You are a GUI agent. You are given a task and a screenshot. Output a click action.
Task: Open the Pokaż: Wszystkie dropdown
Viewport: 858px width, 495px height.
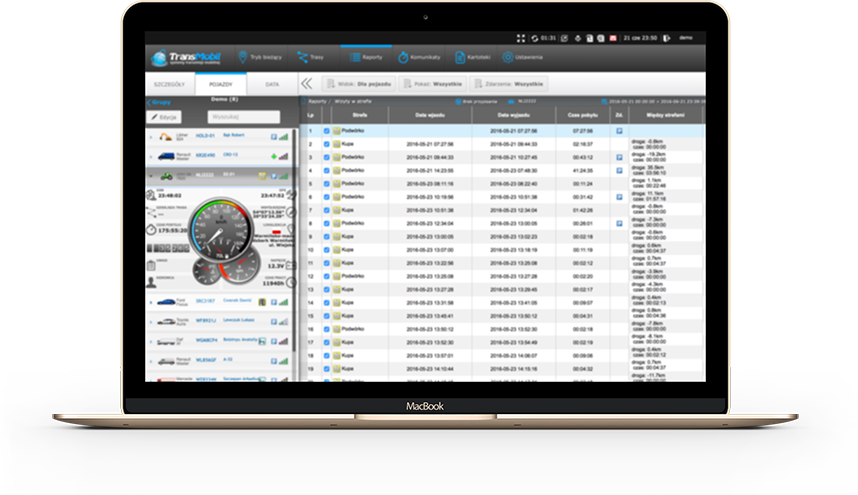(432, 85)
